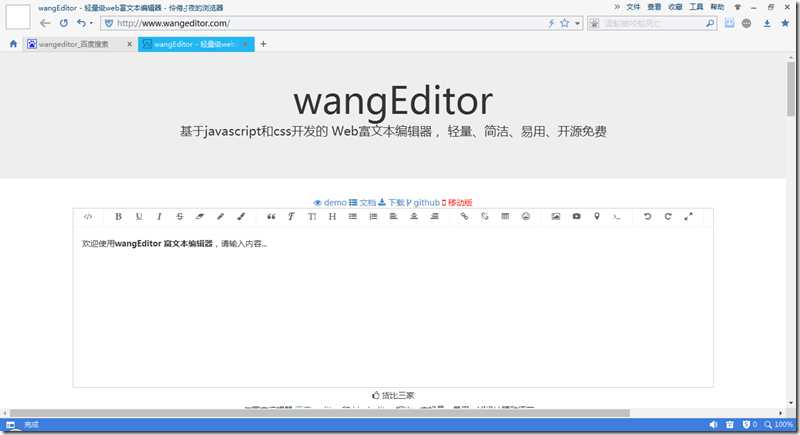Open the github link

click(x=423, y=202)
